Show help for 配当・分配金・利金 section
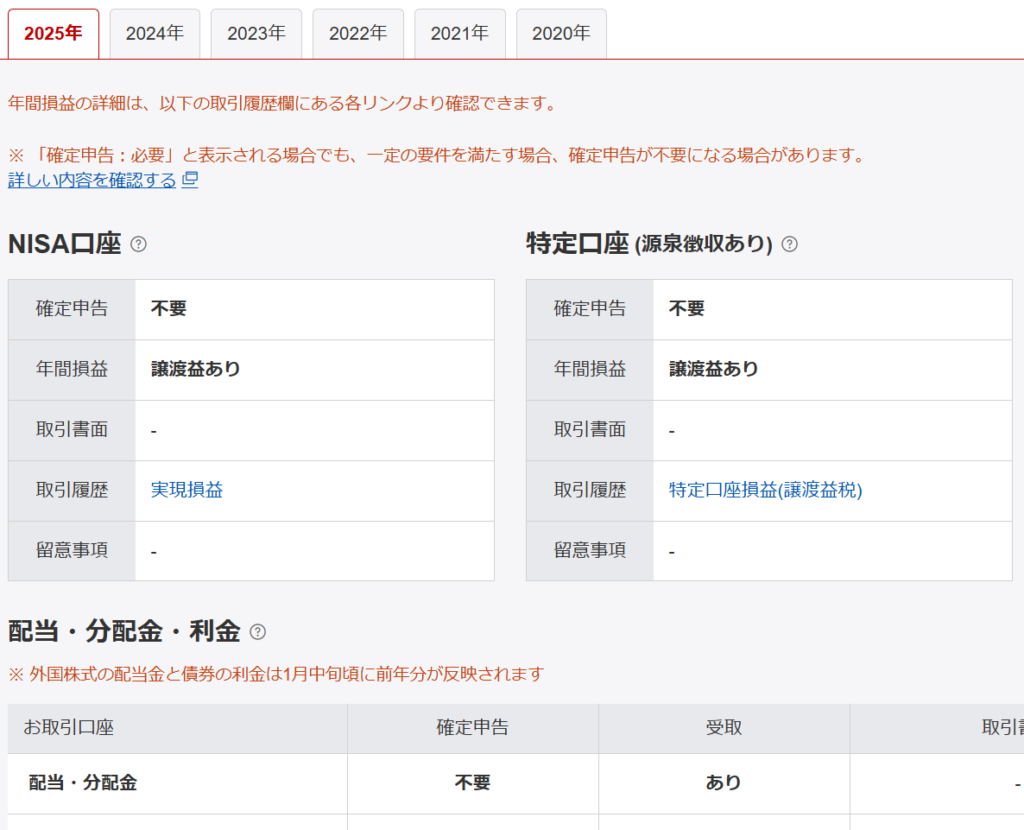Screen dimensions: 1024x830 coord(258,632)
